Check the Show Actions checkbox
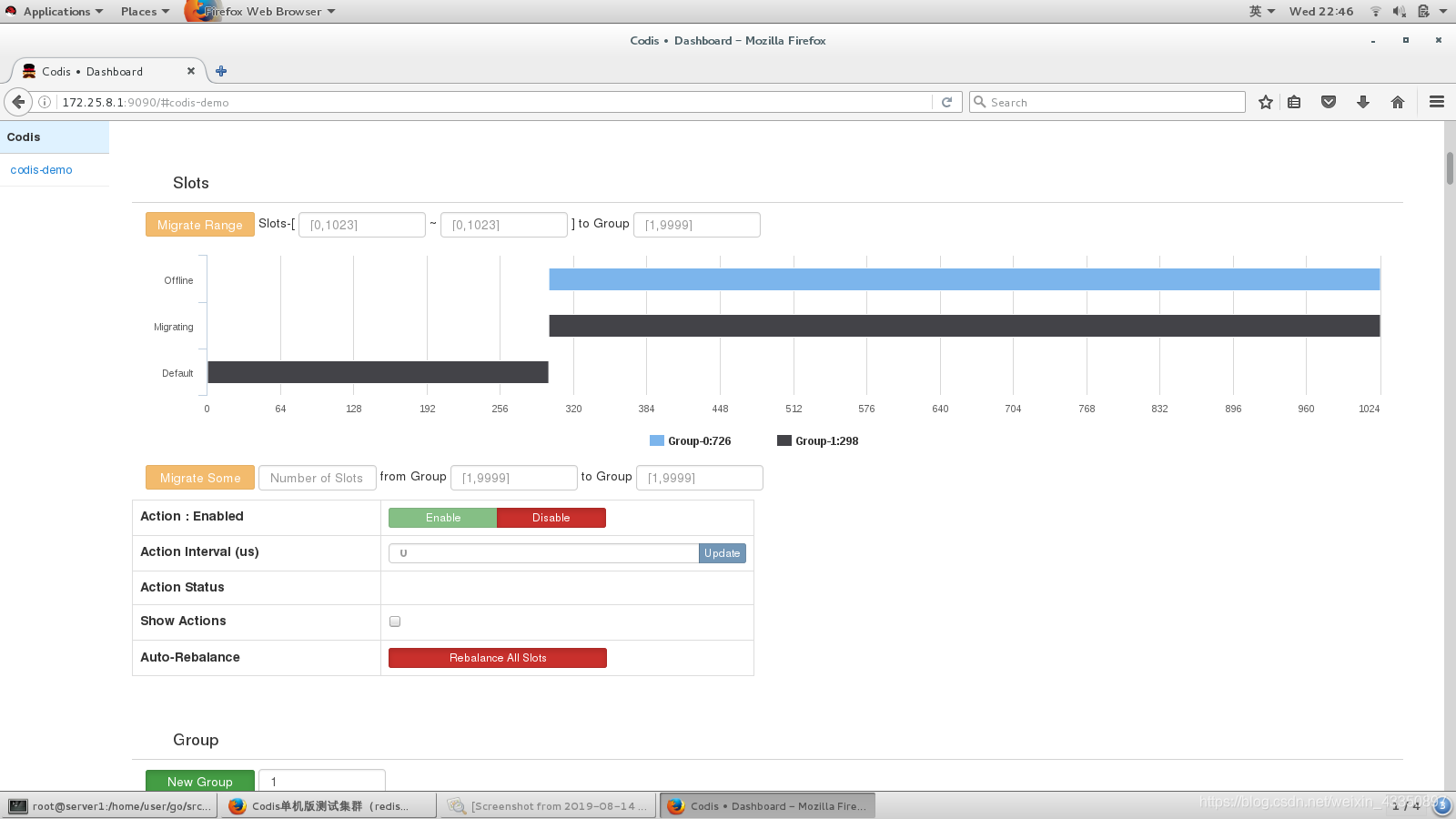This screenshot has height=819, width=1456. [395, 622]
